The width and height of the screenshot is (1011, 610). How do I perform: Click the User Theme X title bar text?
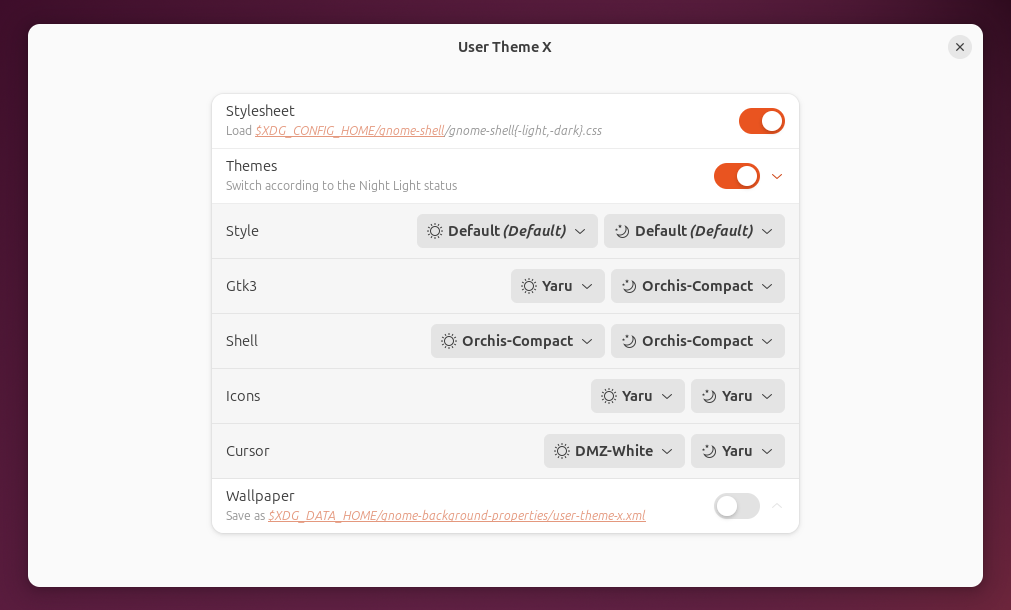(x=504, y=46)
